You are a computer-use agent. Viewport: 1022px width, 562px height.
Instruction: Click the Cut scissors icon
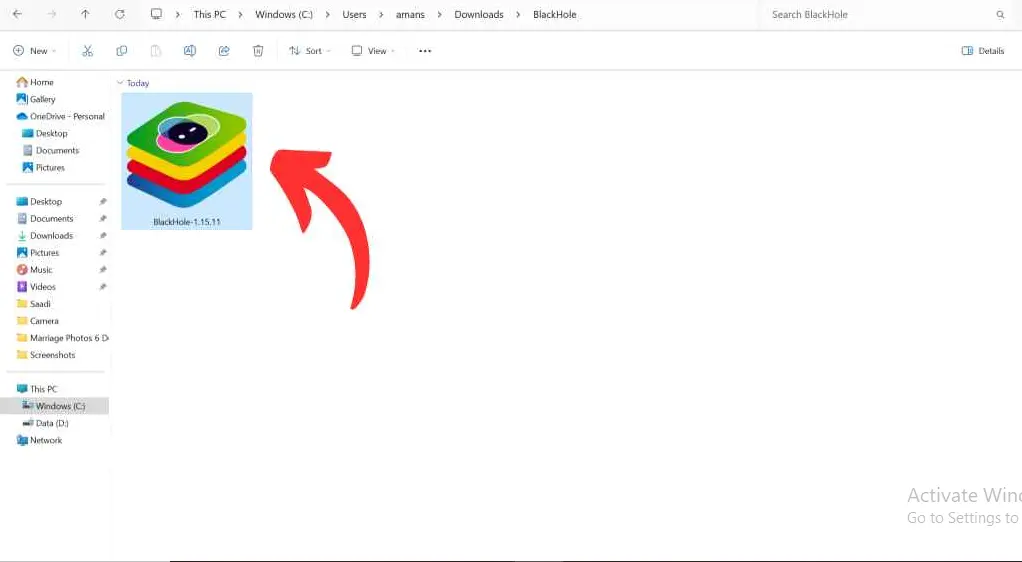point(88,51)
